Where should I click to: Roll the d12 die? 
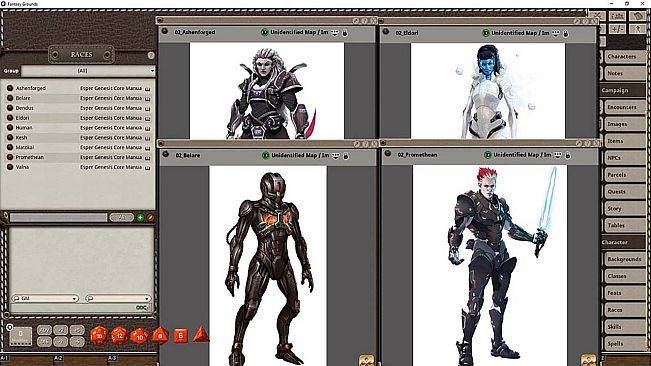click(120, 335)
